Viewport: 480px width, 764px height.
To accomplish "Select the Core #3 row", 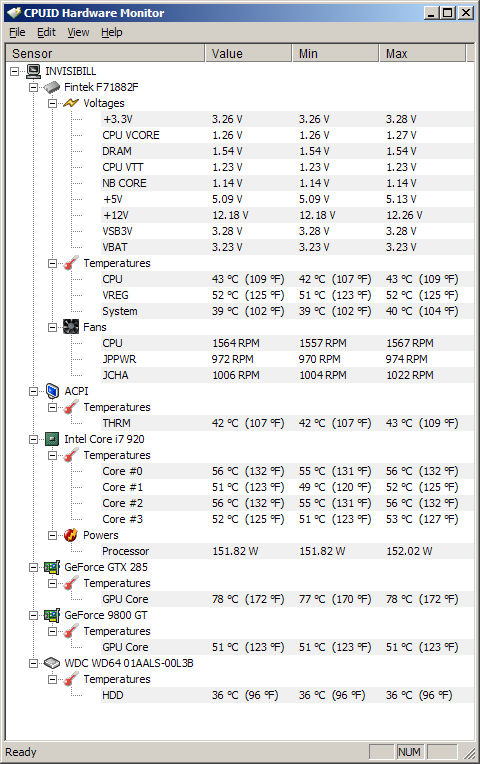I will (x=287, y=519).
